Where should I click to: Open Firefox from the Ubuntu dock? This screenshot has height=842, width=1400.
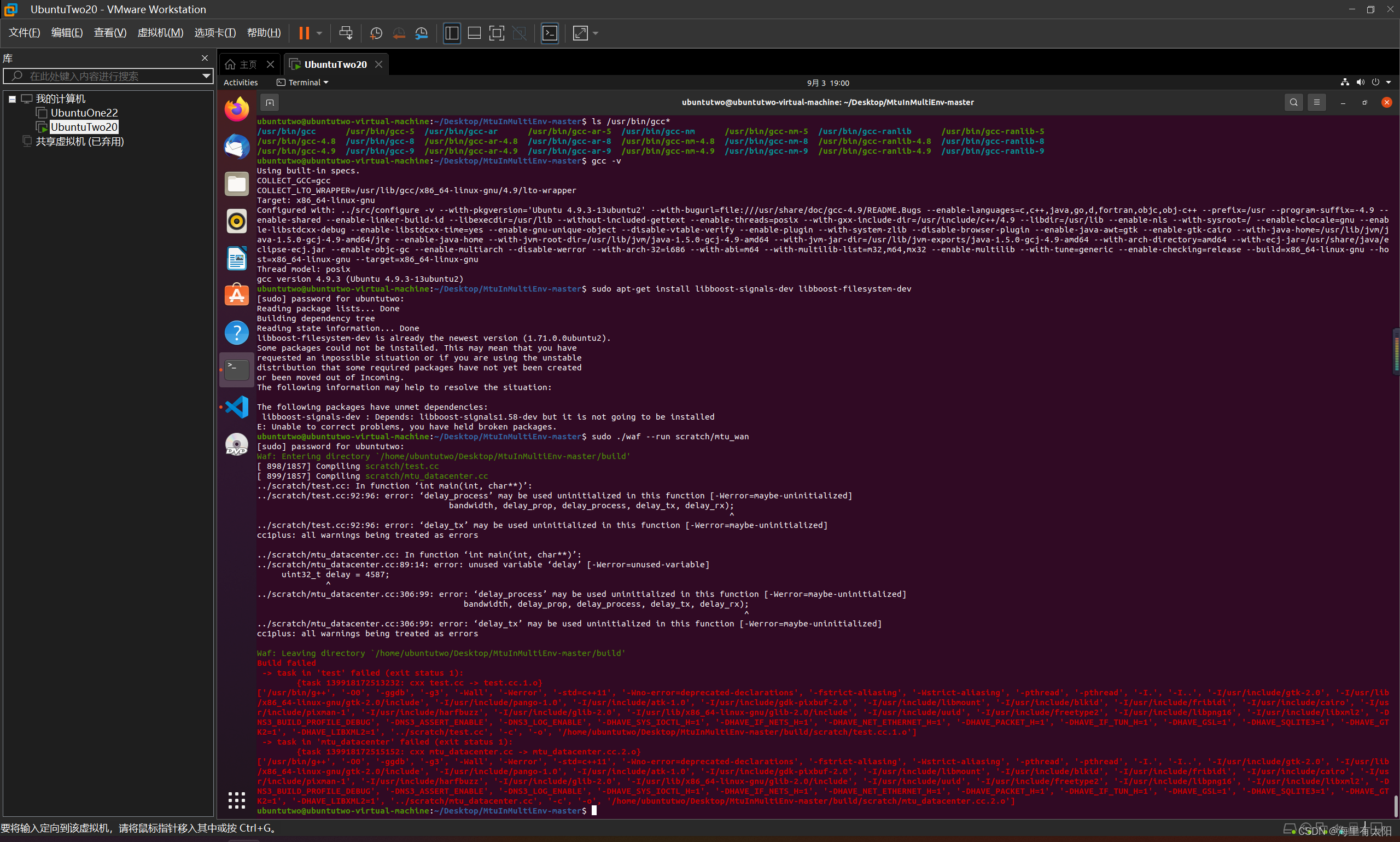[x=236, y=108]
